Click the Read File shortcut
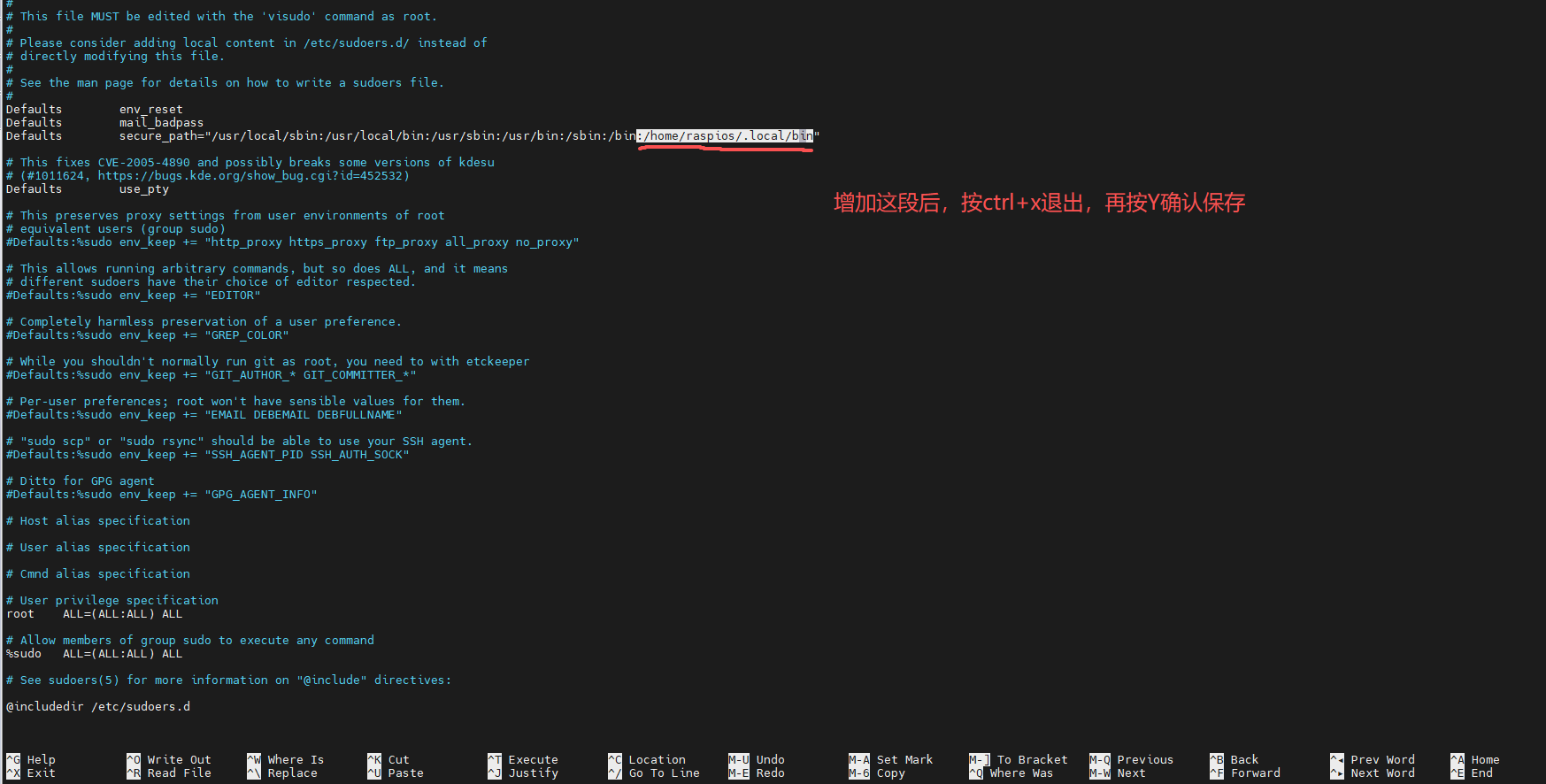The width and height of the screenshot is (1546, 784). click(179, 772)
